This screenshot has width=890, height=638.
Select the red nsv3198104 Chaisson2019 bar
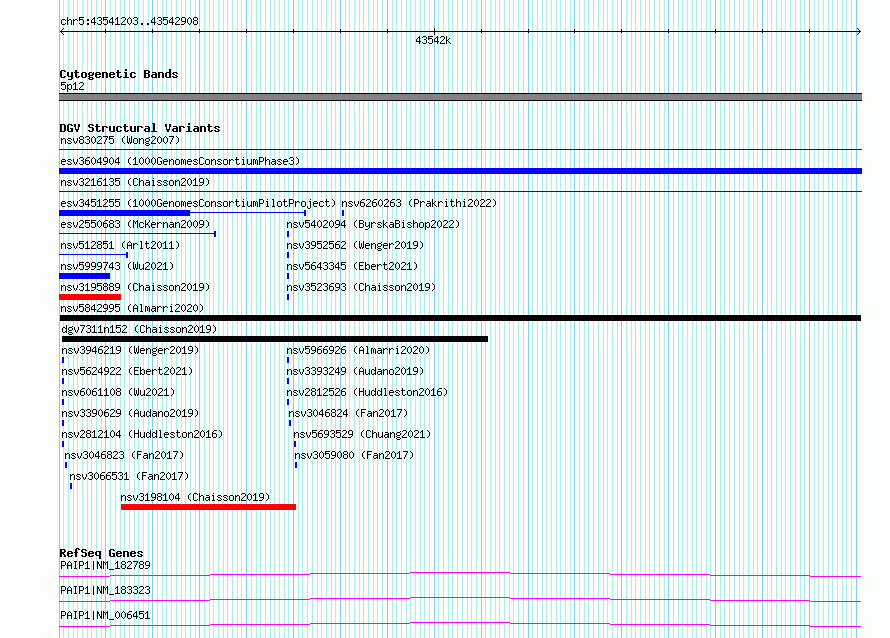[208, 507]
